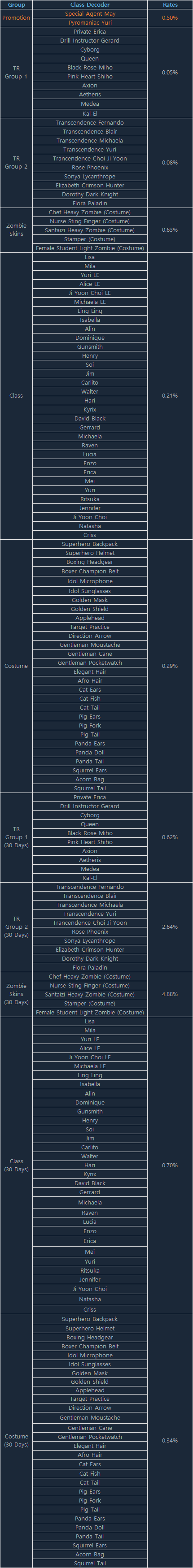Select the Costume (30 Days) group label
This screenshot has height=1568, width=193.
click(x=17, y=1440)
